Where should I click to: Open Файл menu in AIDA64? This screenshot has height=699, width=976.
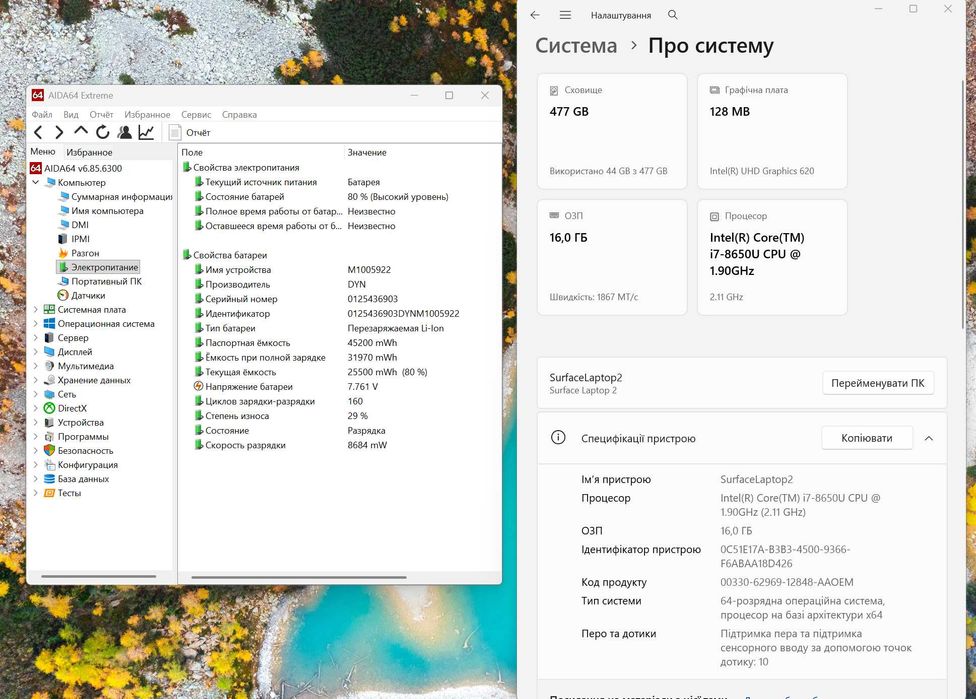point(42,115)
